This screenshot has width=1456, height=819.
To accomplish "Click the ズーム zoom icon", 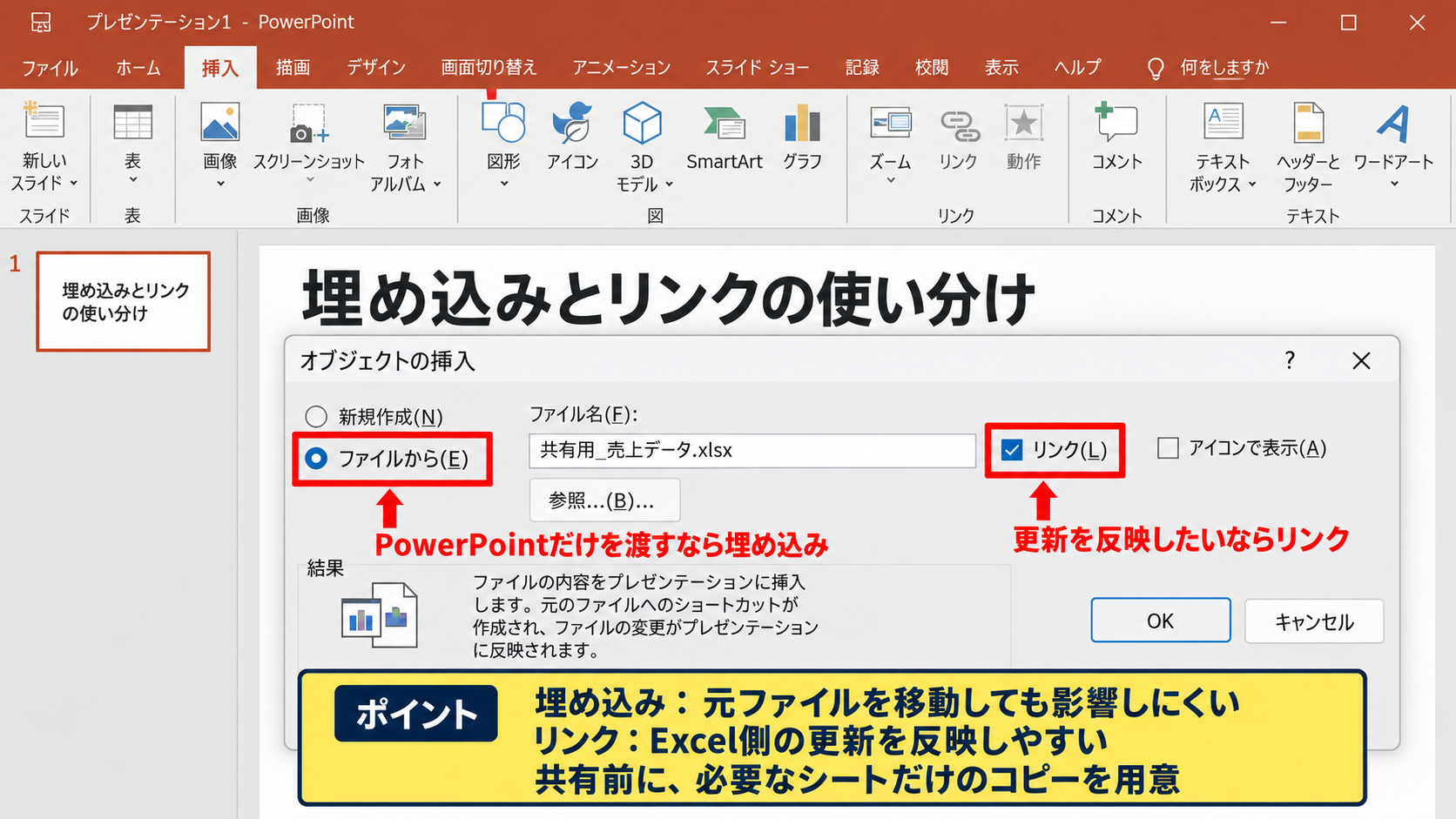I will pyautogui.click(x=891, y=123).
